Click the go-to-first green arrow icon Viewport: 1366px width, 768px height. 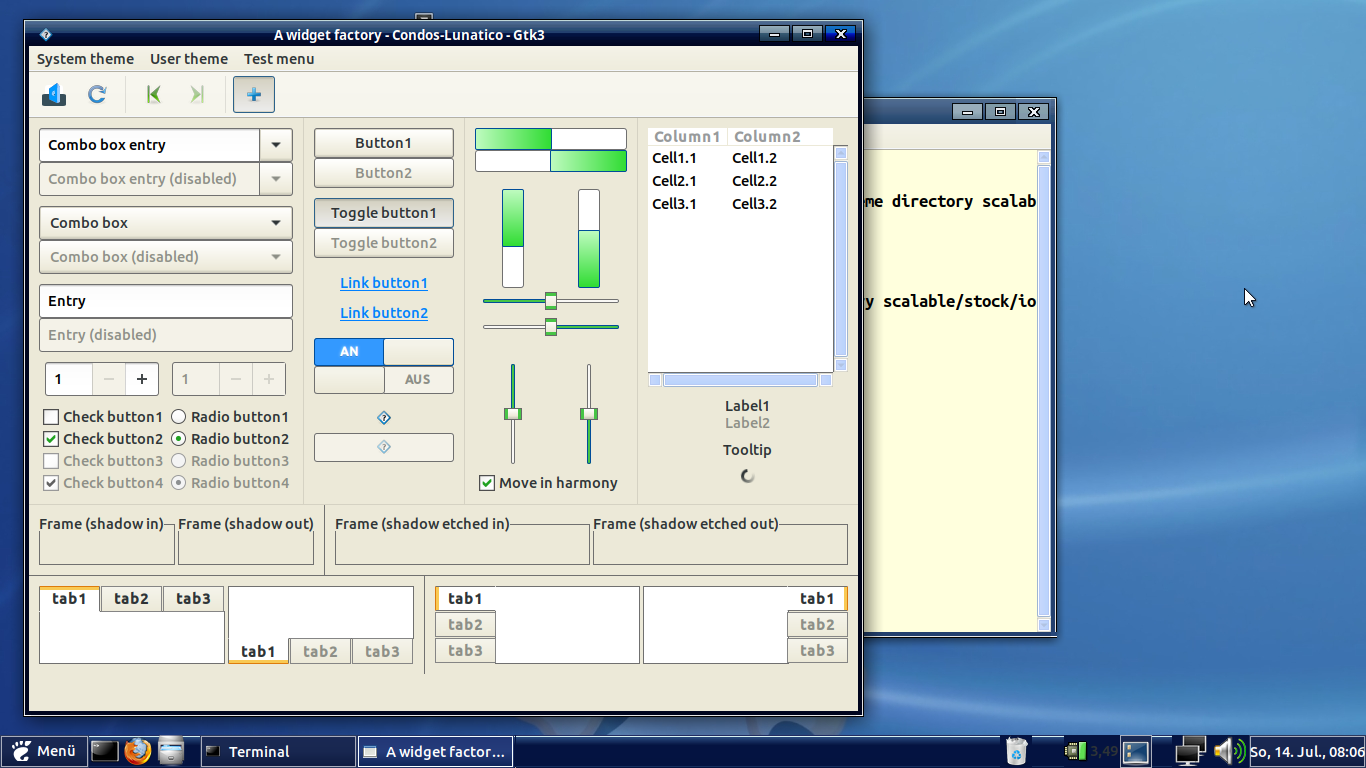pyautogui.click(x=153, y=95)
